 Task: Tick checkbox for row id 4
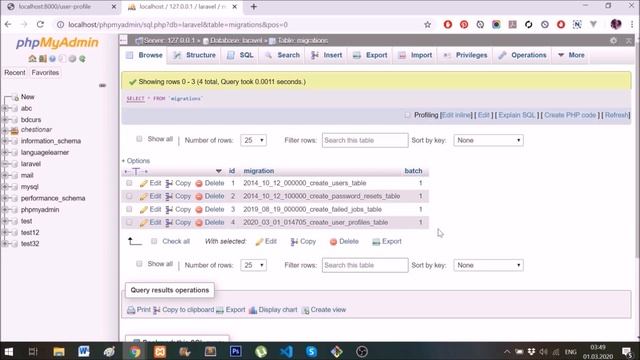[129, 222]
